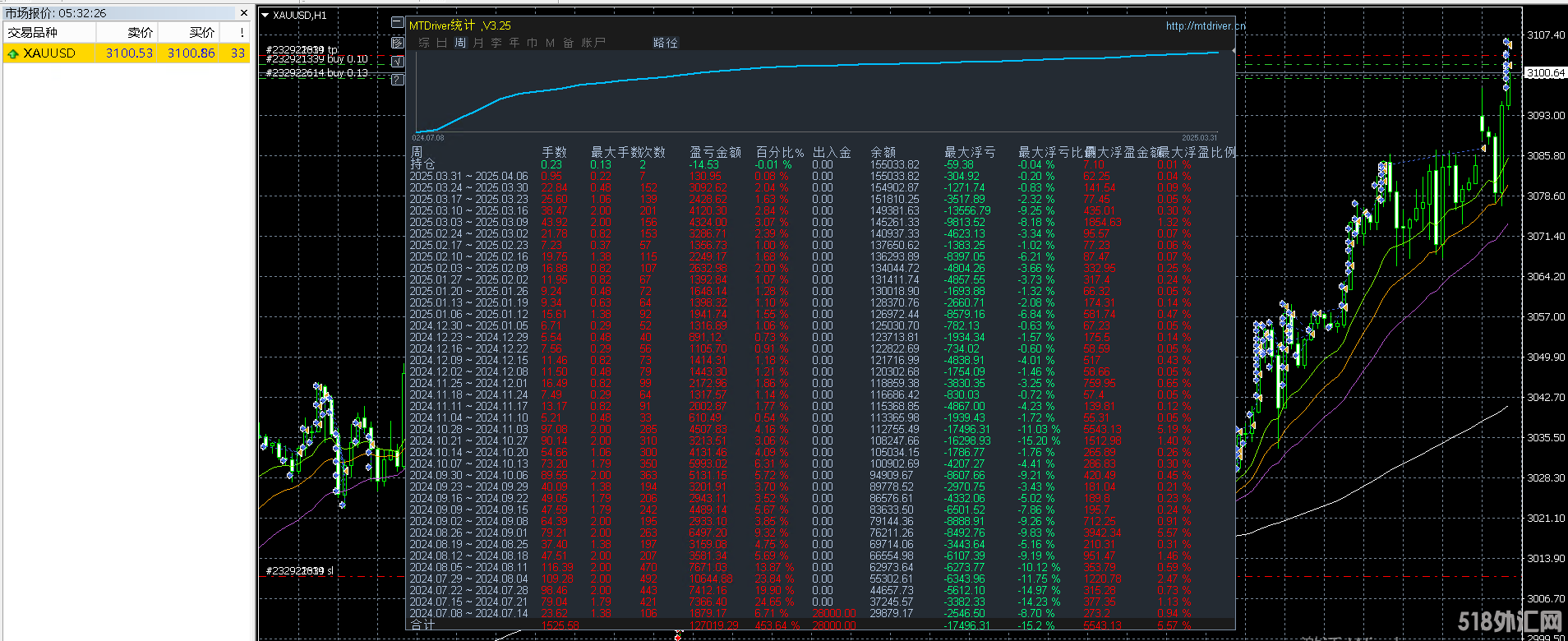This screenshot has width=1568, height=641.
Task: Switch to the 综 summary tab
Action: click(x=424, y=43)
